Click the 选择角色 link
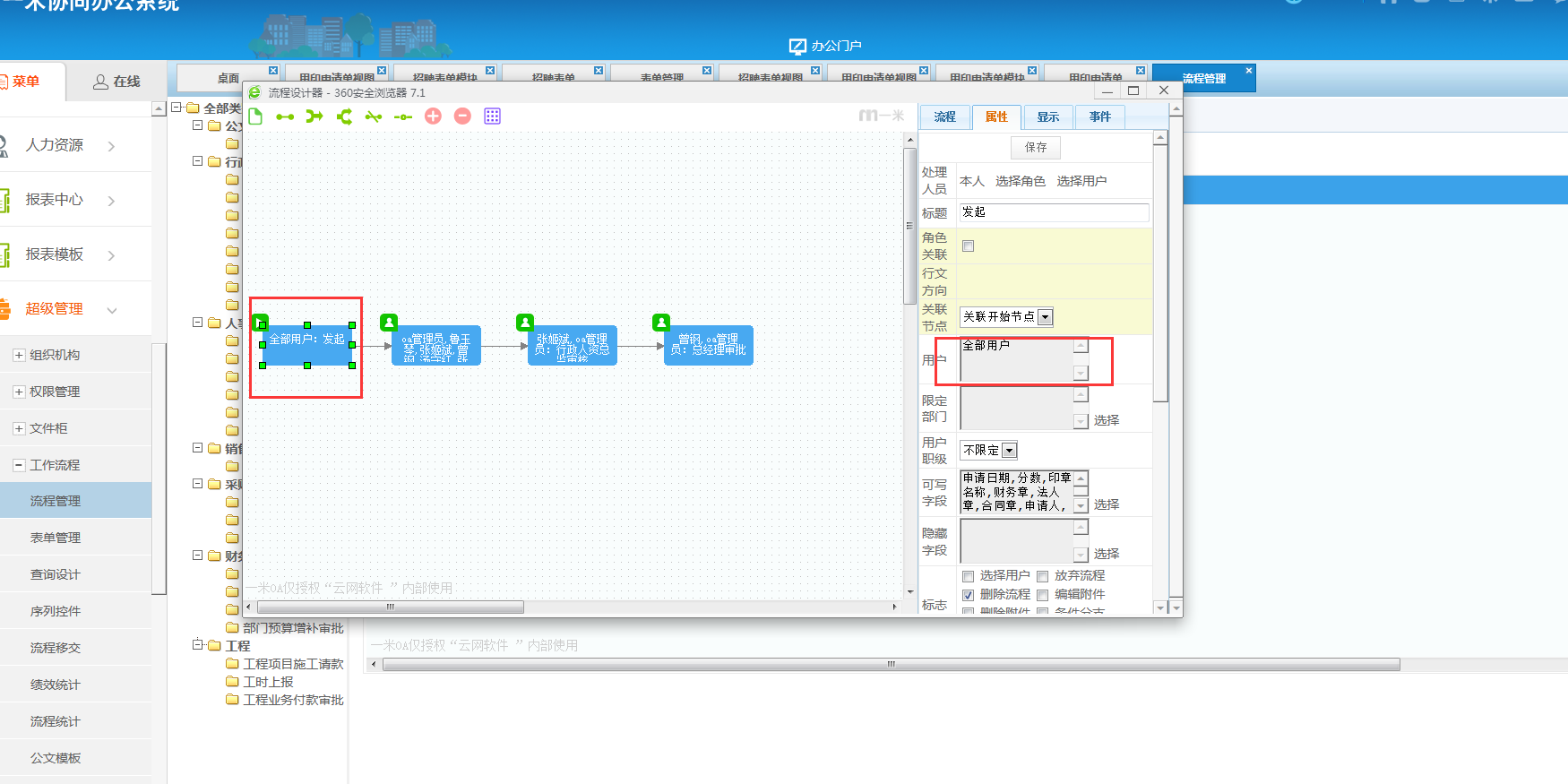The width and height of the screenshot is (1568, 784). [1021, 181]
